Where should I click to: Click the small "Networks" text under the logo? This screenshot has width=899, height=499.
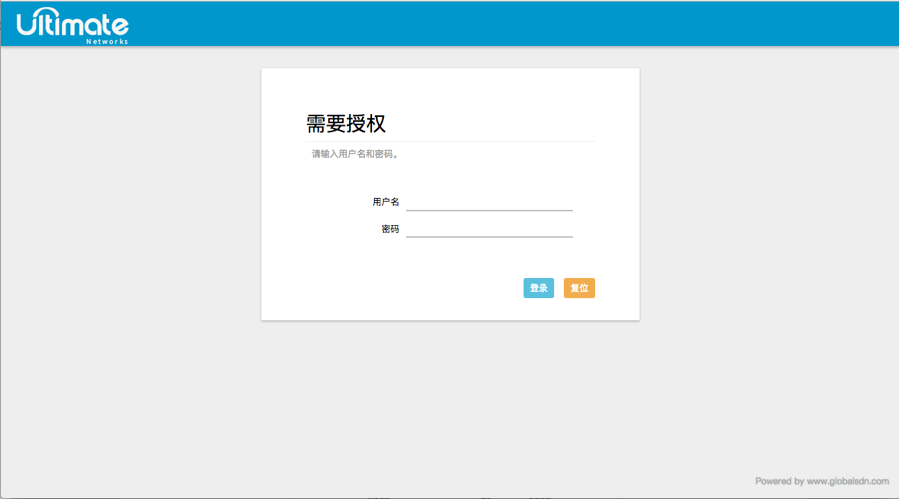click(107, 42)
